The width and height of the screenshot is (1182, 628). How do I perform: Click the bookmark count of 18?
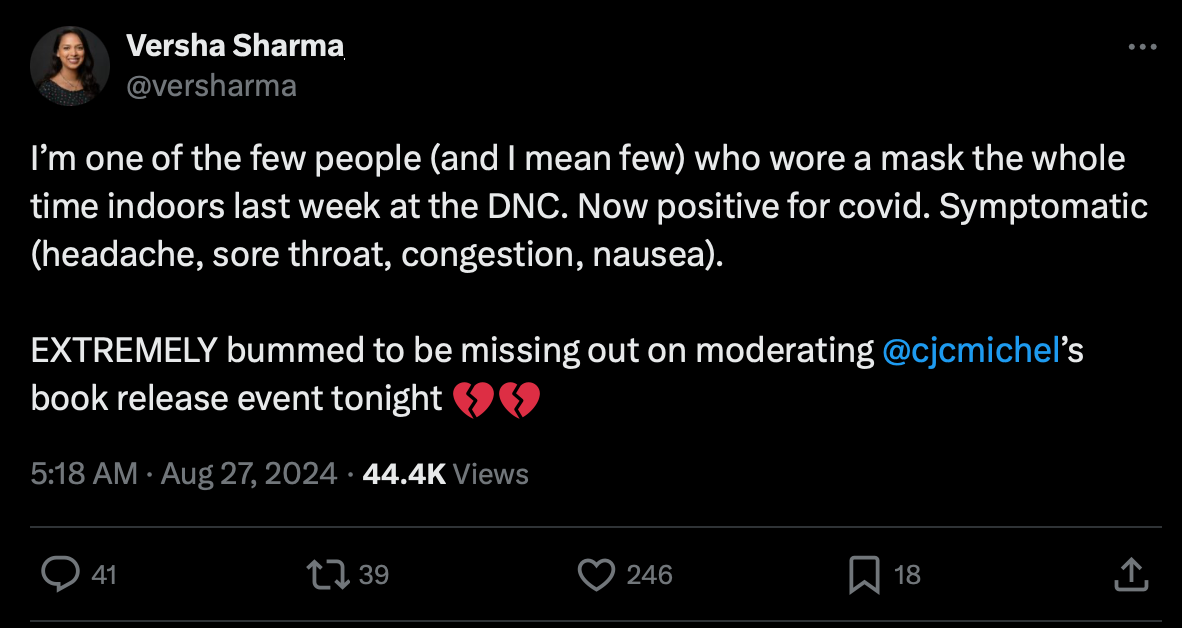[907, 575]
